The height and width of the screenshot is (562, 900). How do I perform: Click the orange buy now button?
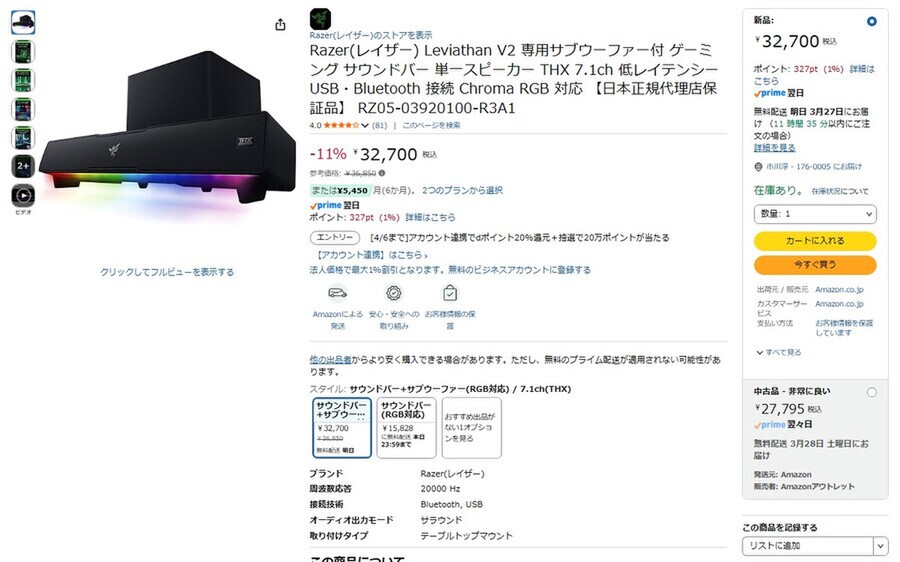click(815, 265)
